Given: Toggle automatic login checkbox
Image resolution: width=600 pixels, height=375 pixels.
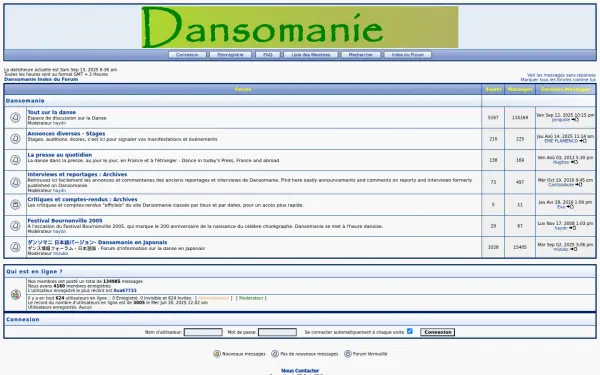Looking at the screenshot, I should click(410, 331).
